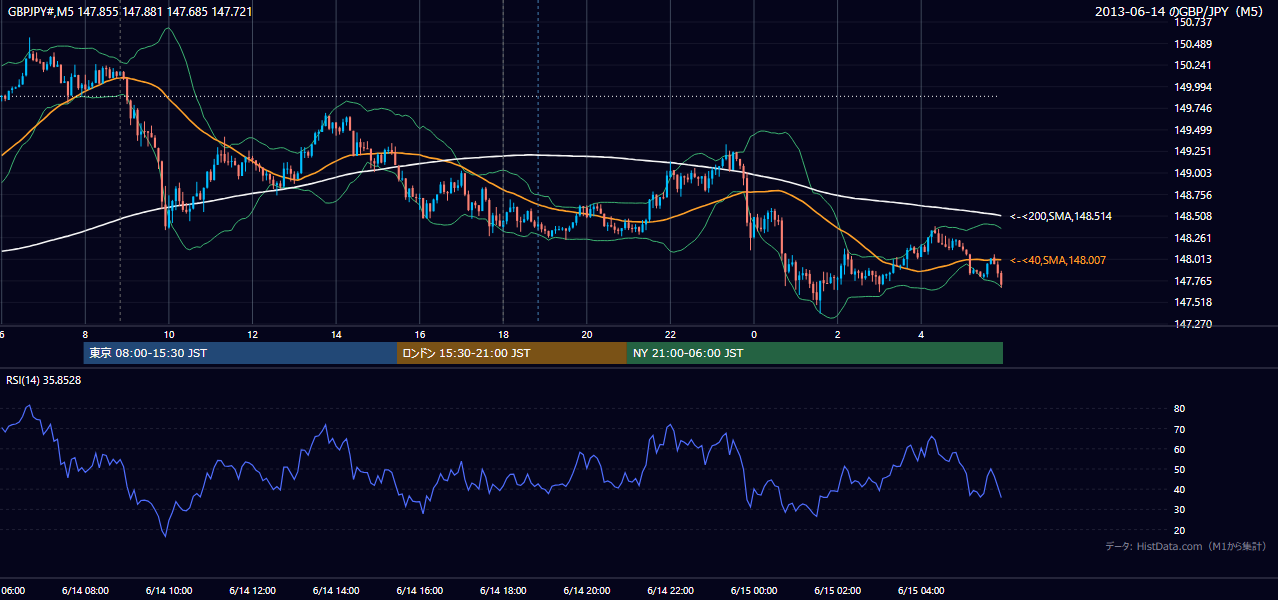Click price axis value 148.508
Viewport: 1278px width, 600px height.
click(x=1193, y=216)
